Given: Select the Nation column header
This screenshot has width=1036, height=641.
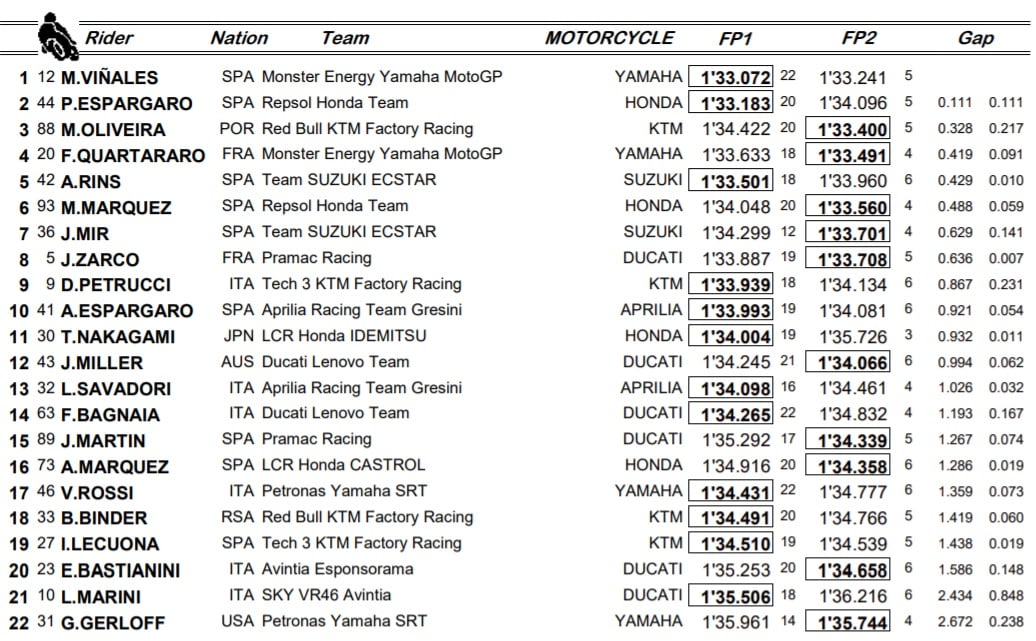Looking at the screenshot, I should tap(239, 39).
